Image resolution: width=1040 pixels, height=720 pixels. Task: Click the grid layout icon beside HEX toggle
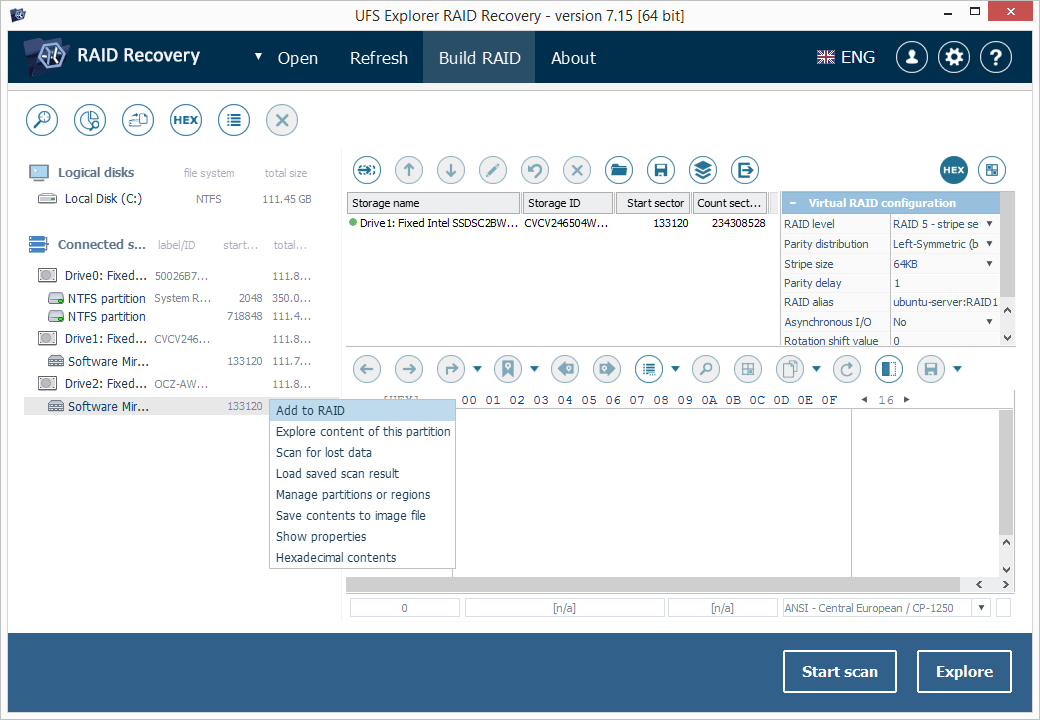(x=992, y=170)
